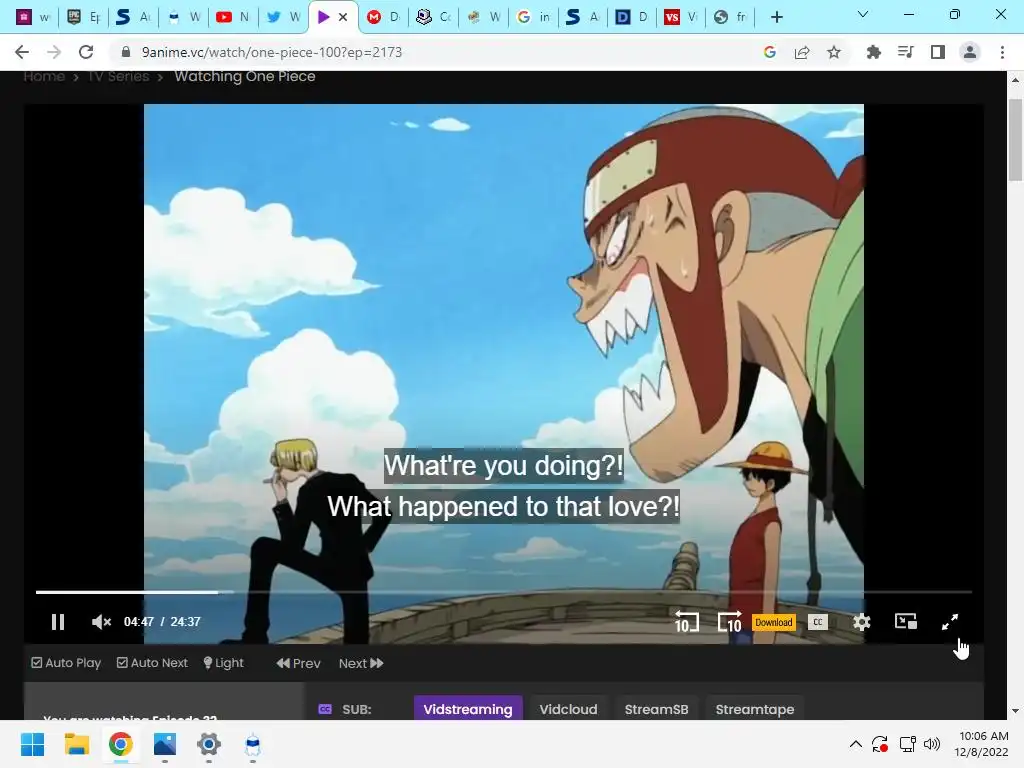Select the Vidstreaming server
The width and height of the screenshot is (1024, 768).
pyautogui.click(x=468, y=709)
